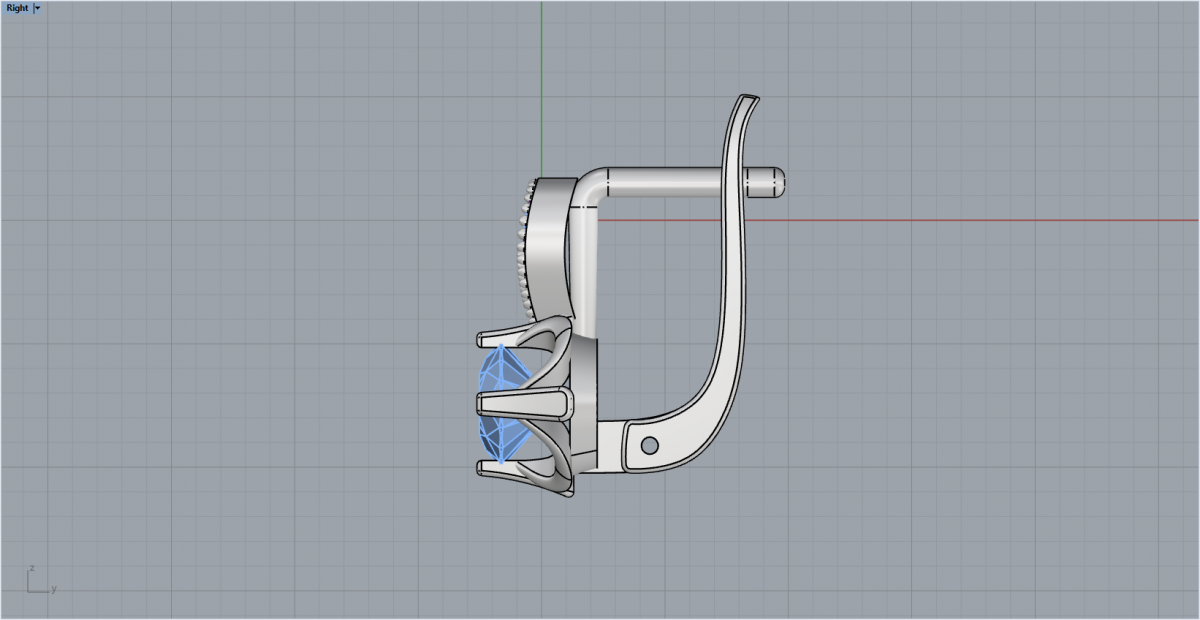Open the Right viewport dropdown arrow
Viewport: 1200px width, 620px height.
point(37,8)
